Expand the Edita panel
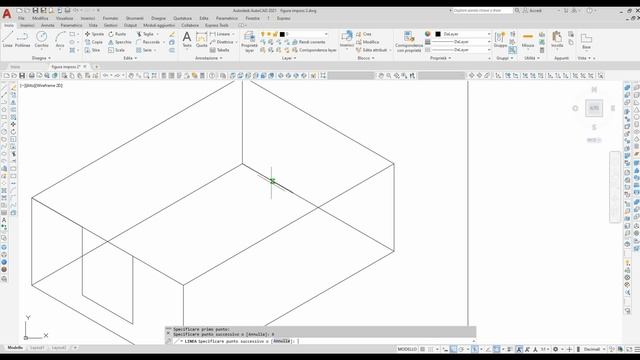This screenshot has height=360, width=640. click(x=130, y=58)
